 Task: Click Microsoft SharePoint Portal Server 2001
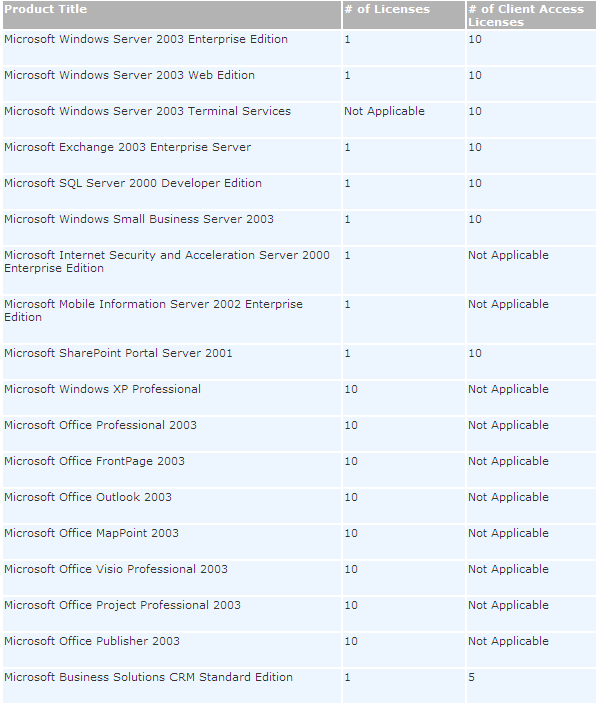118,353
